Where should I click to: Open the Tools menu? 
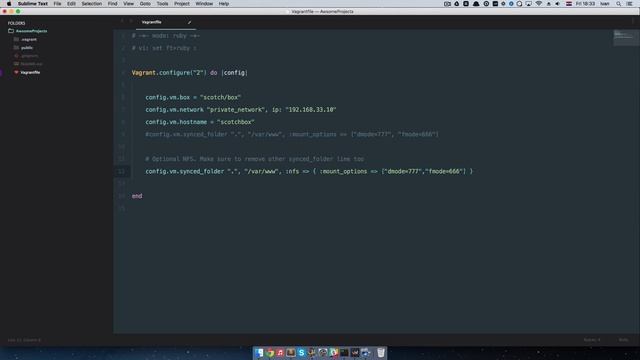pos(162,4)
